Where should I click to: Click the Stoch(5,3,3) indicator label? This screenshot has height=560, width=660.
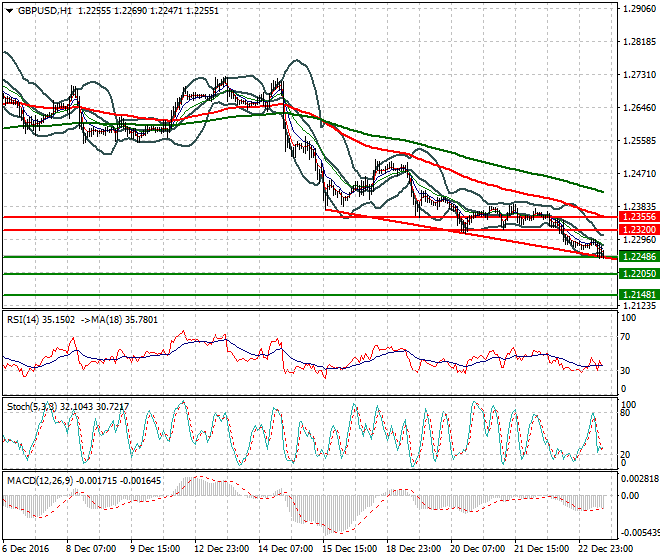(x=29, y=406)
